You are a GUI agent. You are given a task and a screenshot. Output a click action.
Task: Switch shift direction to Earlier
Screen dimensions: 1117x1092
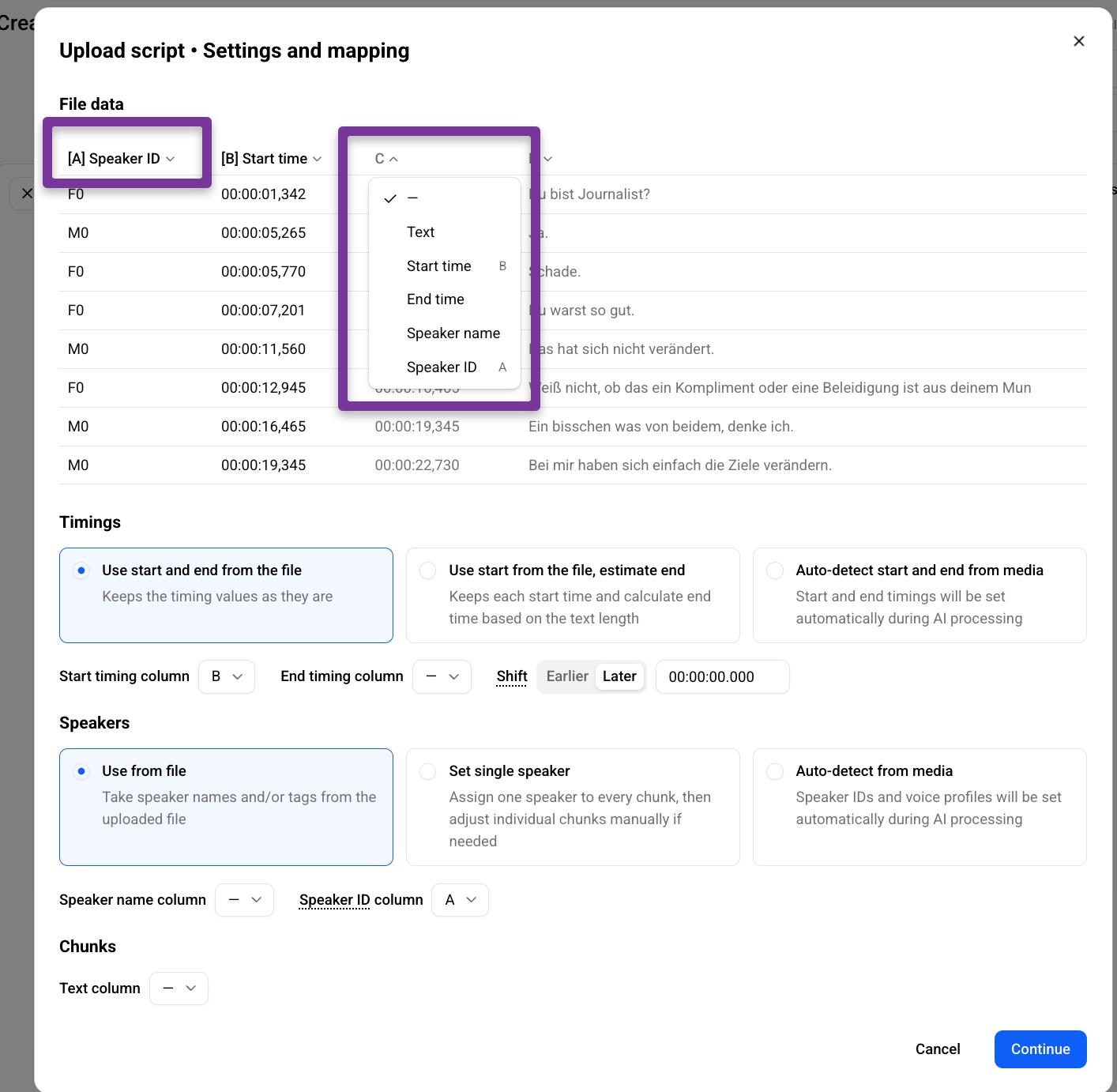pos(567,676)
